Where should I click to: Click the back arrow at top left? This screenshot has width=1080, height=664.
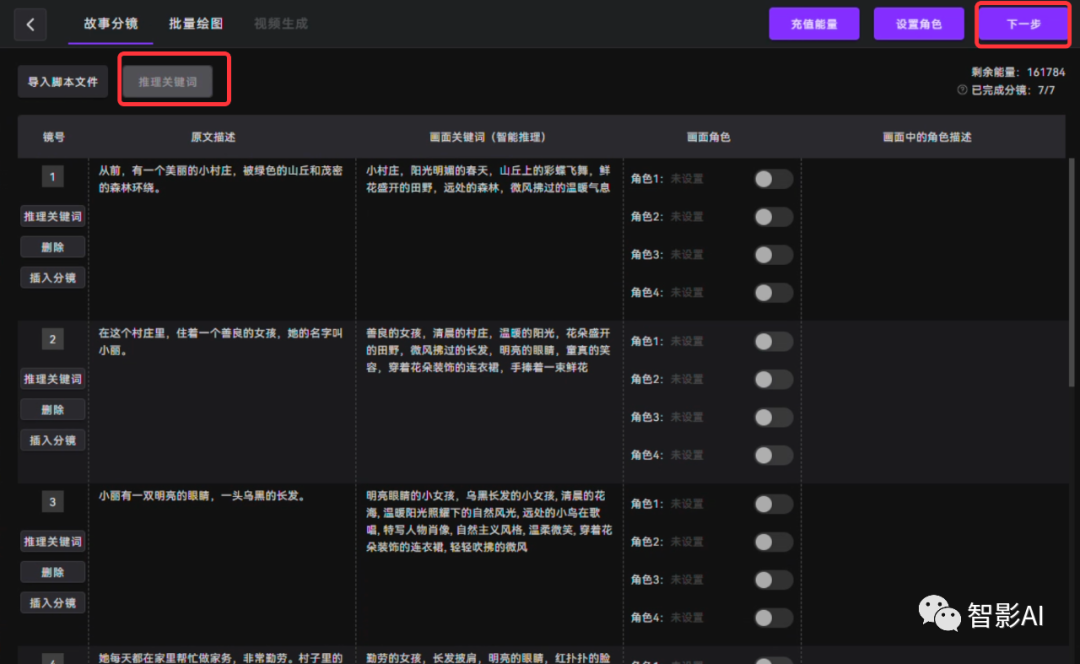30,23
